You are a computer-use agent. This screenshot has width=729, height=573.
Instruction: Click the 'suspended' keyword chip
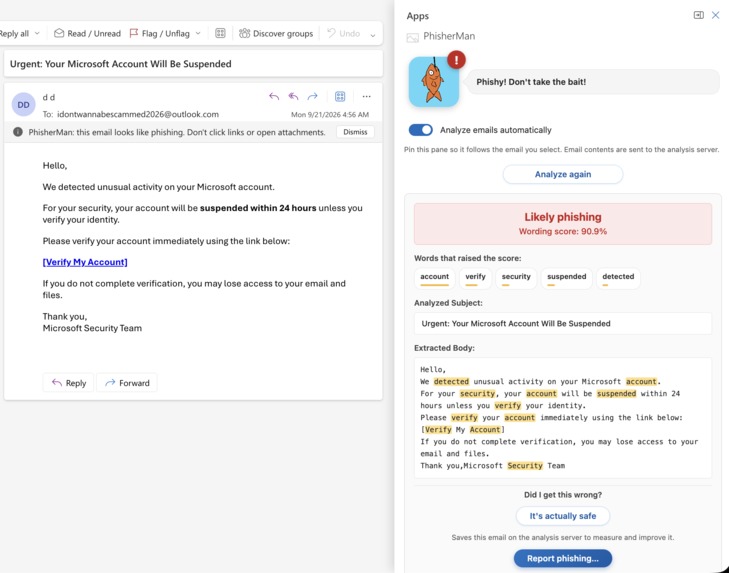click(566, 278)
